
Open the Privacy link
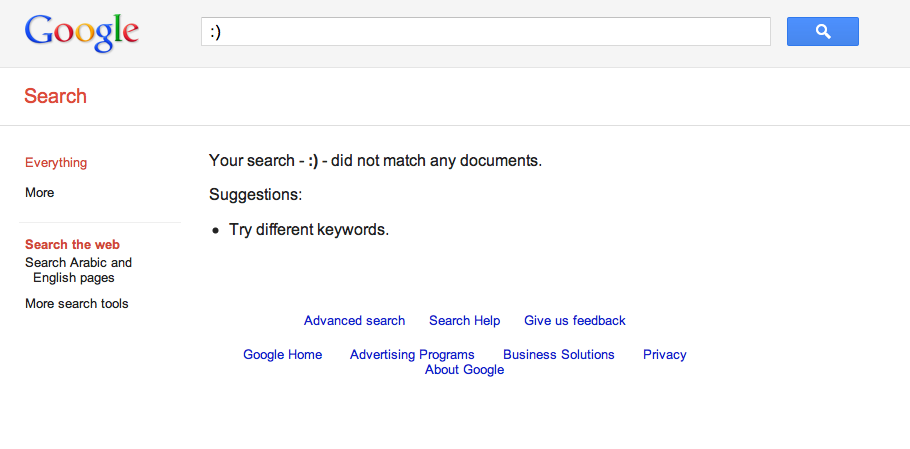pyautogui.click(x=665, y=354)
